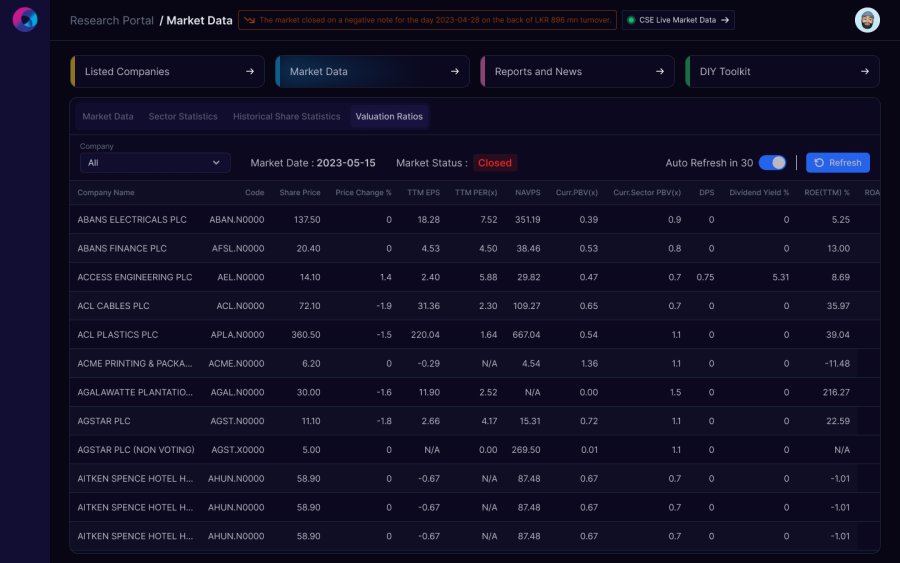The width and height of the screenshot is (900, 563).
Task: Click share price 360.50 cell
Action: tap(306, 335)
